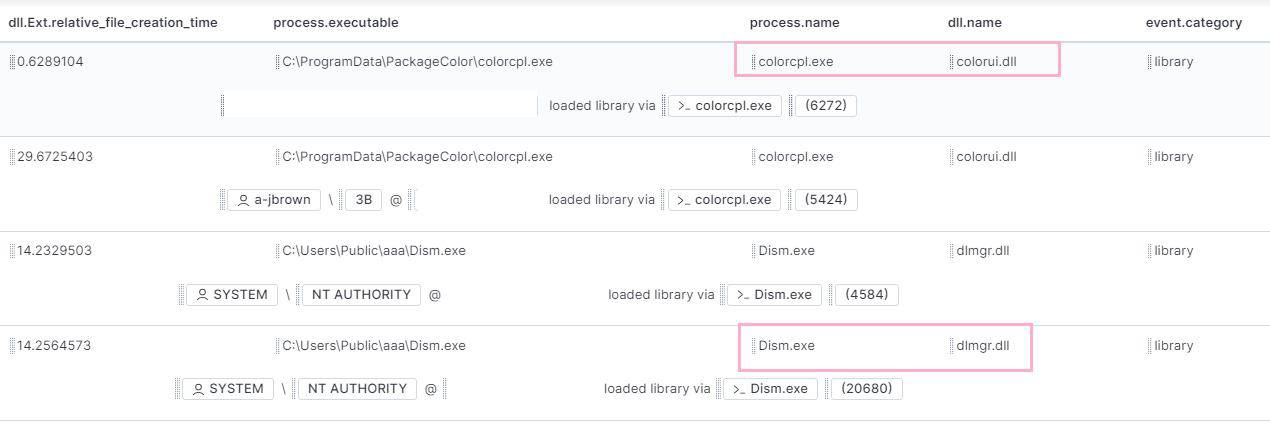Image resolution: width=1270 pixels, height=427 pixels.
Task: Open the 3B domain badge
Action: tap(363, 200)
